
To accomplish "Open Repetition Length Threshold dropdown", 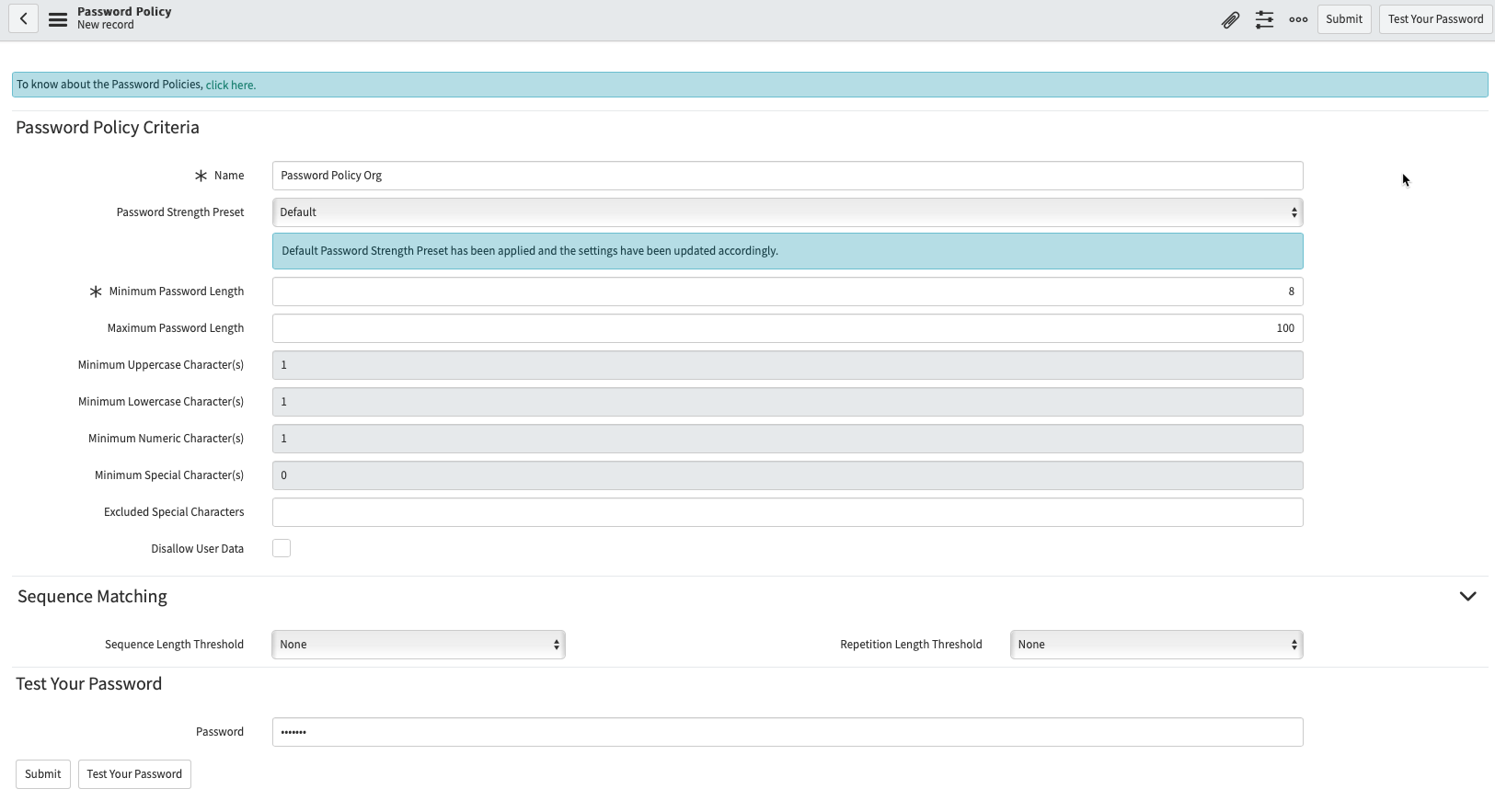I will 1156,645.
